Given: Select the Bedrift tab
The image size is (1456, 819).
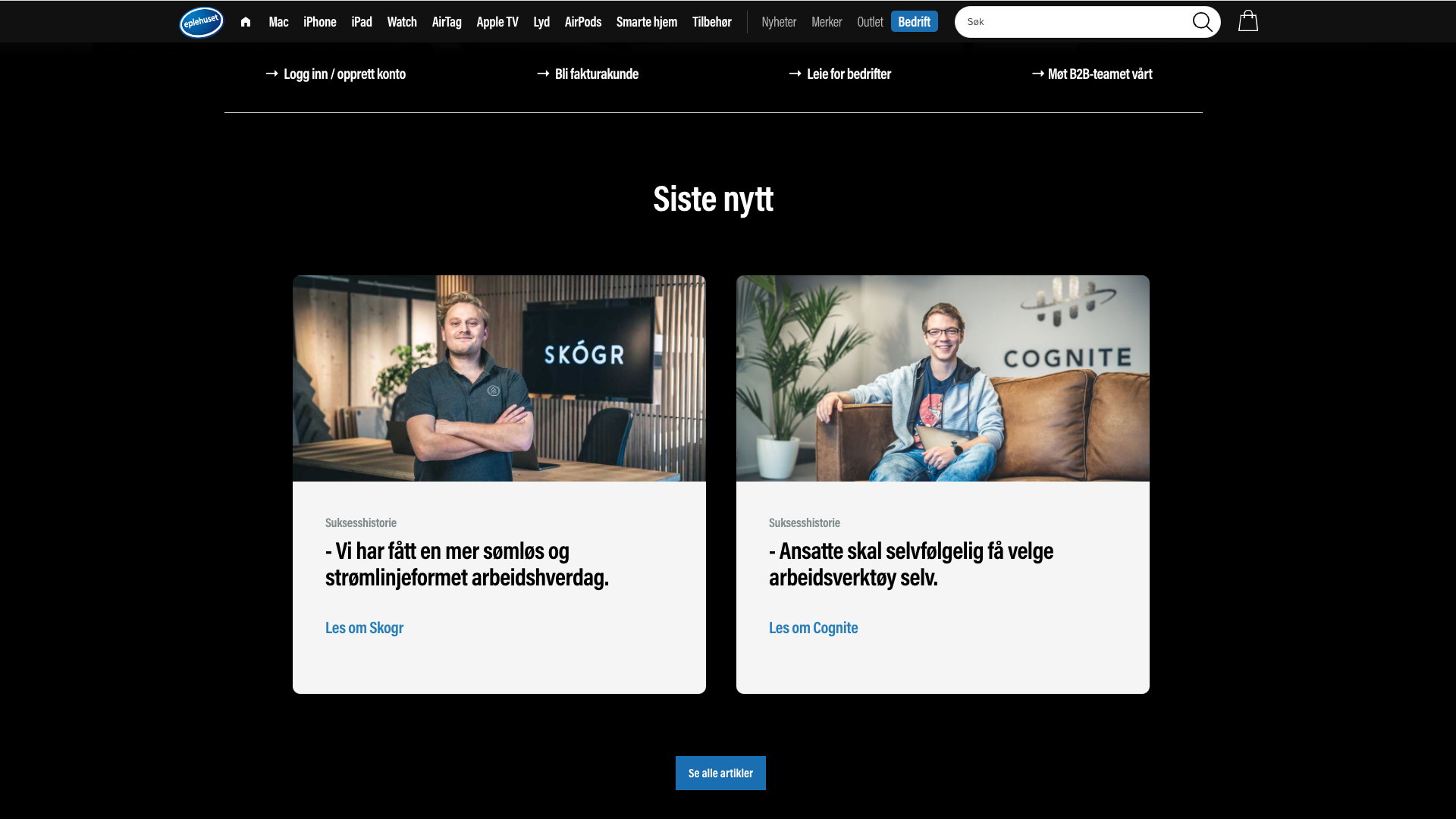Looking at the screenshot, I should (x=915, y=22).
